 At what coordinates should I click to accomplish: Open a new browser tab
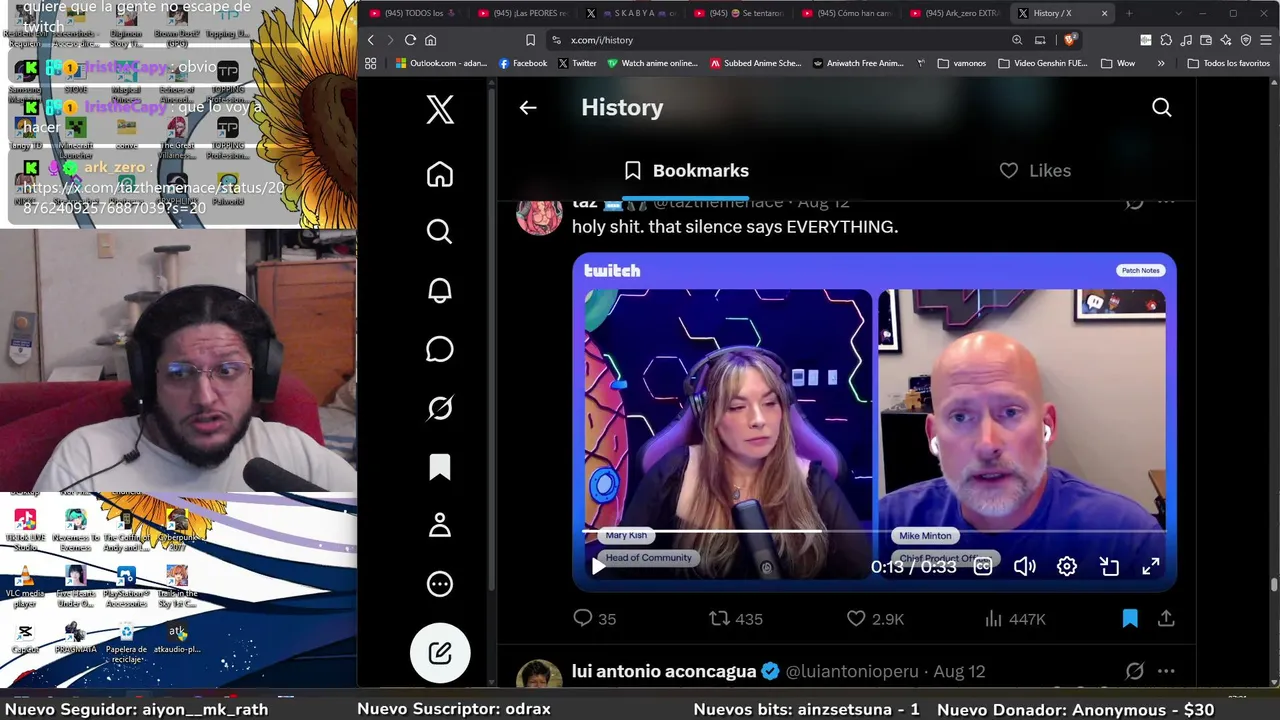click(x=1129, y=13)
